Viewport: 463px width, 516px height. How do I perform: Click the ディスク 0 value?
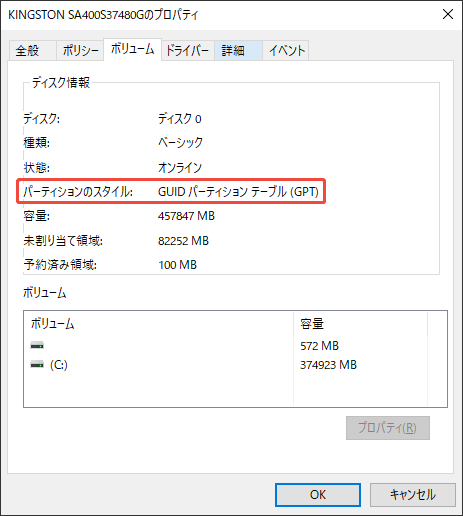click(180, 119)
